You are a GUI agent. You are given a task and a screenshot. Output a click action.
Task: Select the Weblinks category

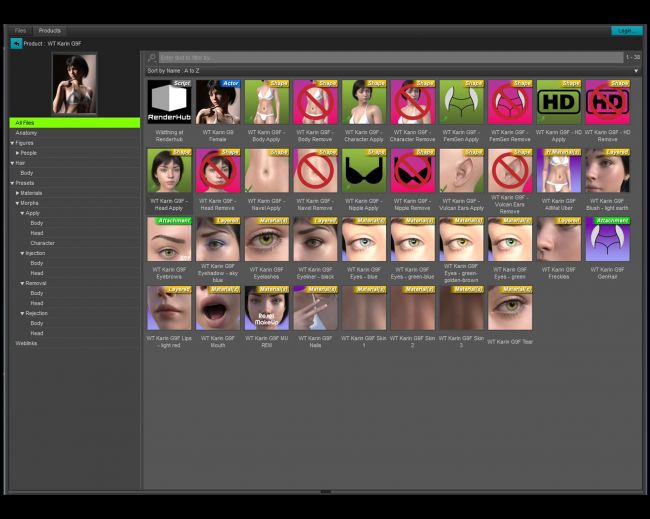[x=26, y=343]
